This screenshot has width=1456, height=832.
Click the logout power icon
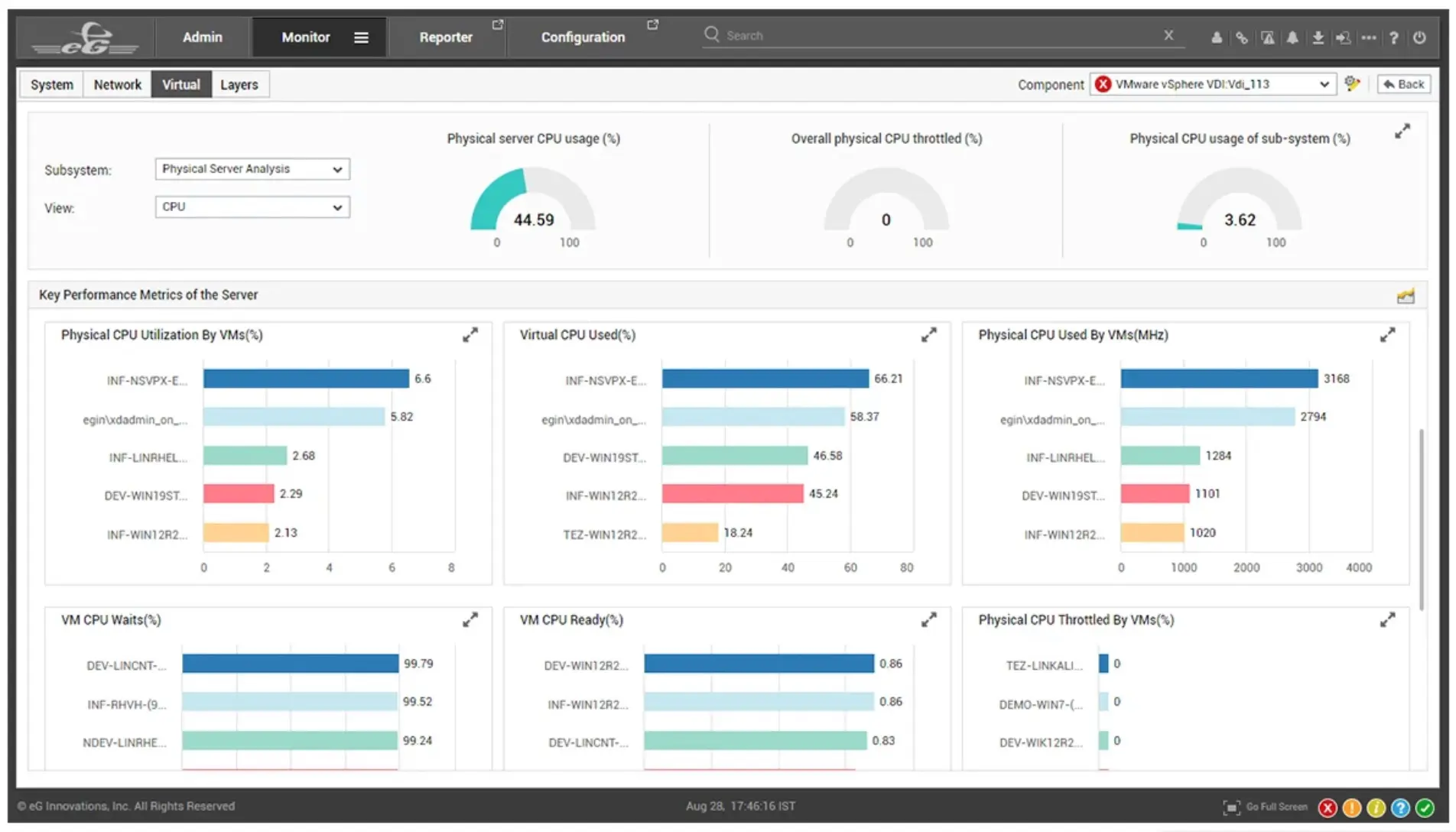pyautogui.click(x=1420, y=37)
